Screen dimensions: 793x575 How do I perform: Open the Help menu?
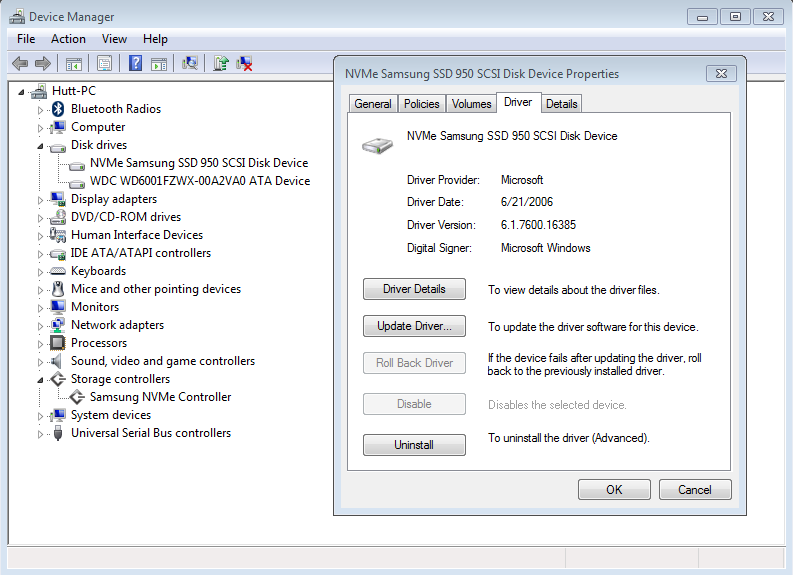155,39
